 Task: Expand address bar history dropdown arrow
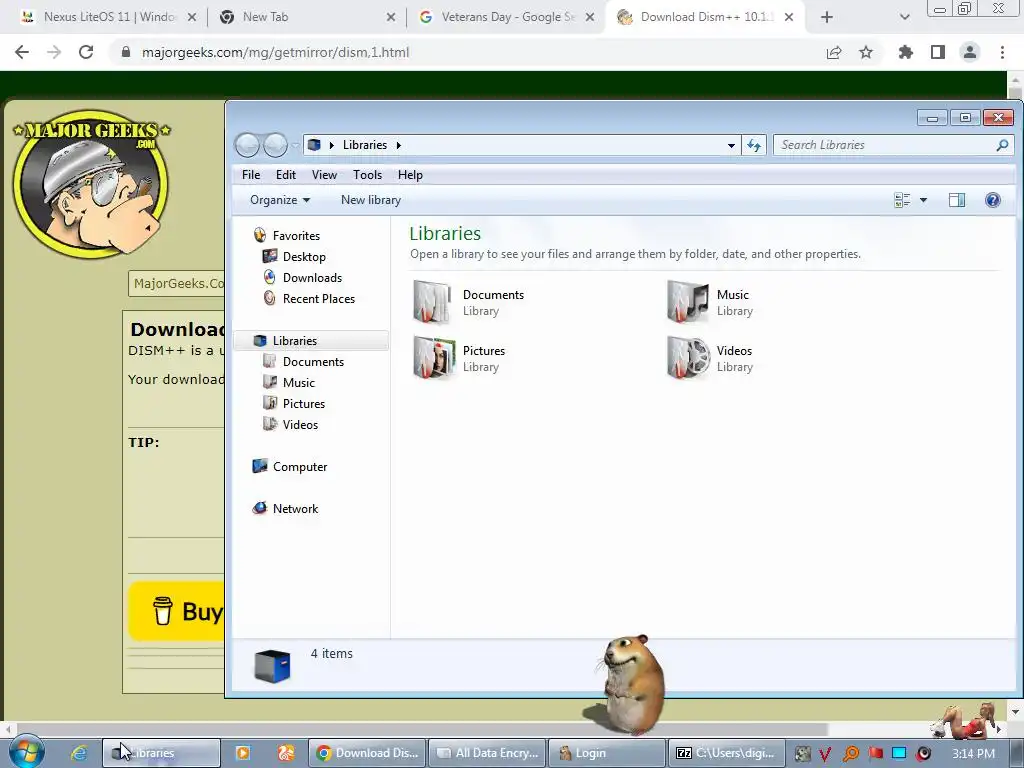731,145
